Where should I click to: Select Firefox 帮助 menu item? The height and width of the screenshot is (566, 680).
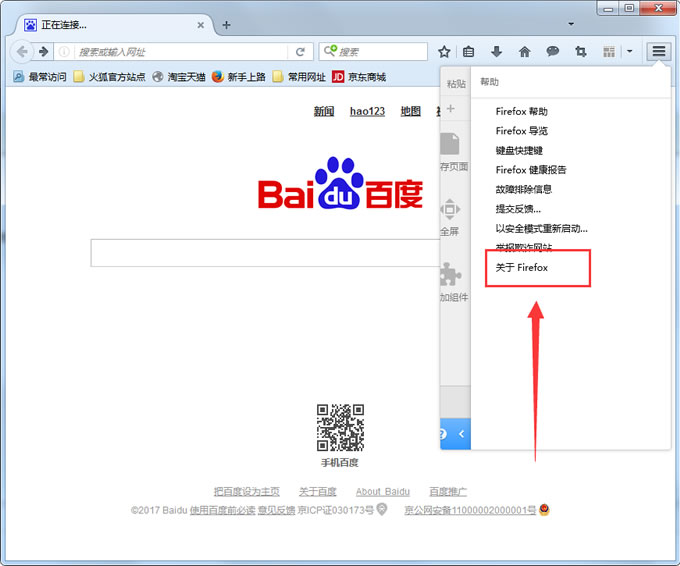(x=521, y=111)
